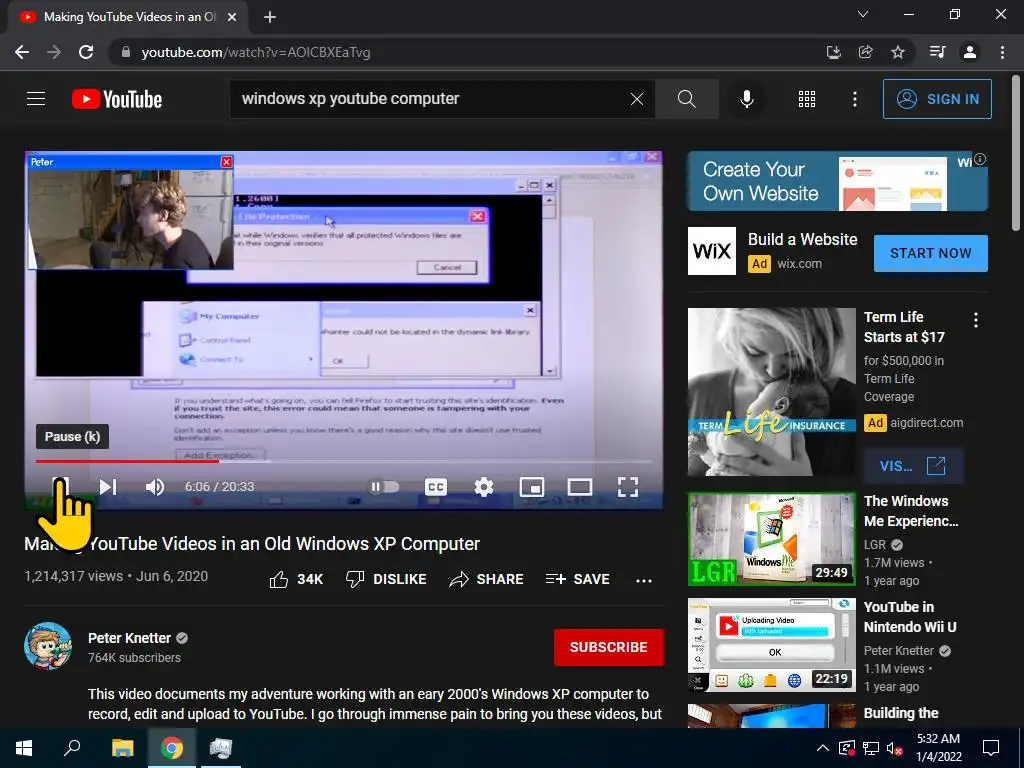Open the Chrome three-dot menu
The height and width of the screenshot is (768, 1024).
coord(1002,52)
